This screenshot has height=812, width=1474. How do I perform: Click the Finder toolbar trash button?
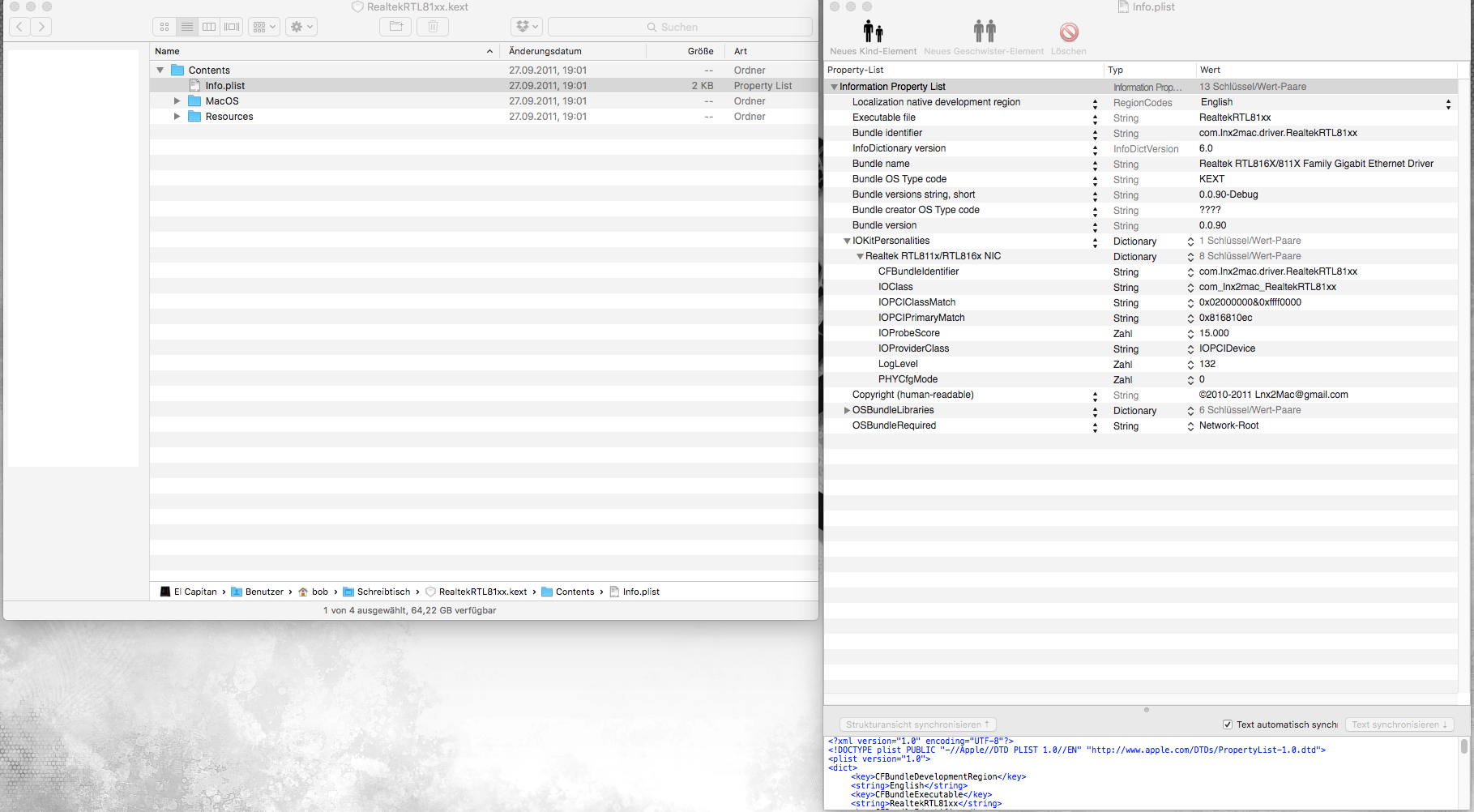[434, 27]
